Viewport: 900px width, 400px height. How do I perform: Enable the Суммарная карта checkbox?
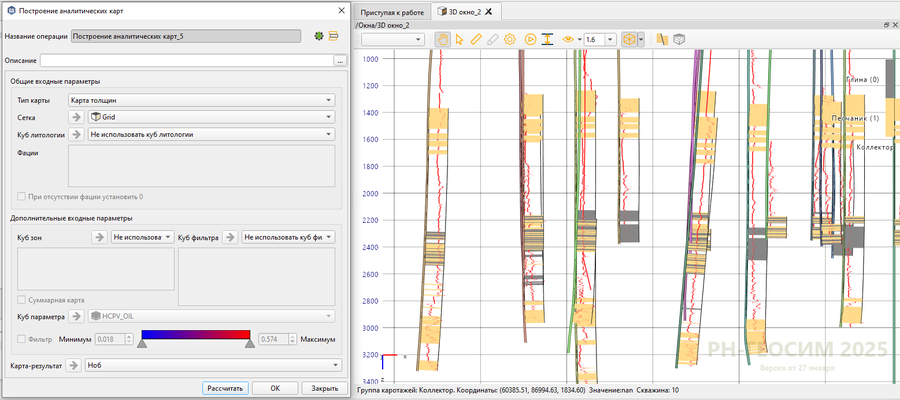click(x=23, y=299)
